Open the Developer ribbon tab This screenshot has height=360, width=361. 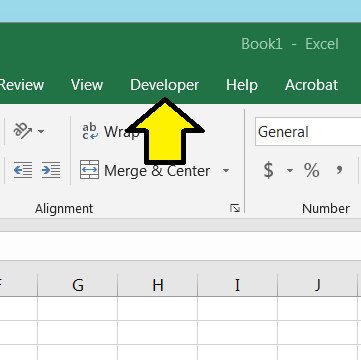(x=164, y=85)
